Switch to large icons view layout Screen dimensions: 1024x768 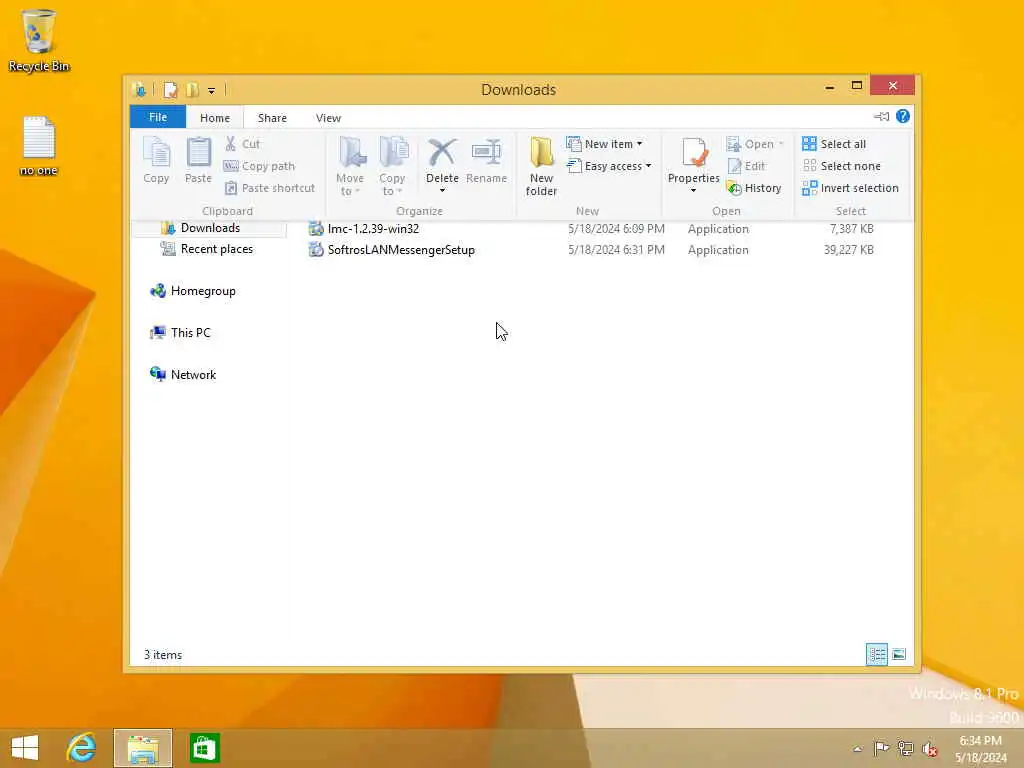pos(899,654)
